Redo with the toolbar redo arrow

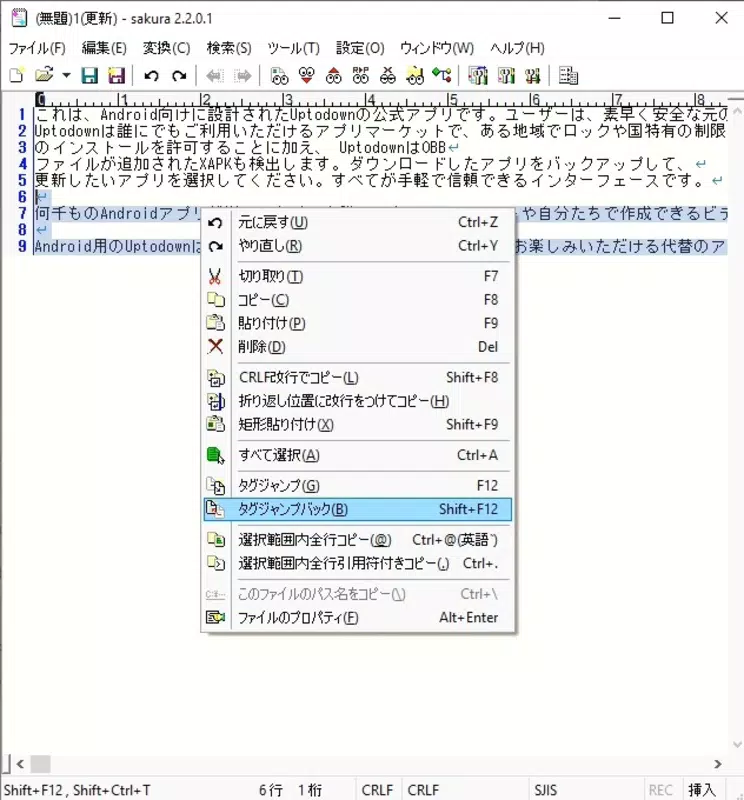click(x=179, y=76)
